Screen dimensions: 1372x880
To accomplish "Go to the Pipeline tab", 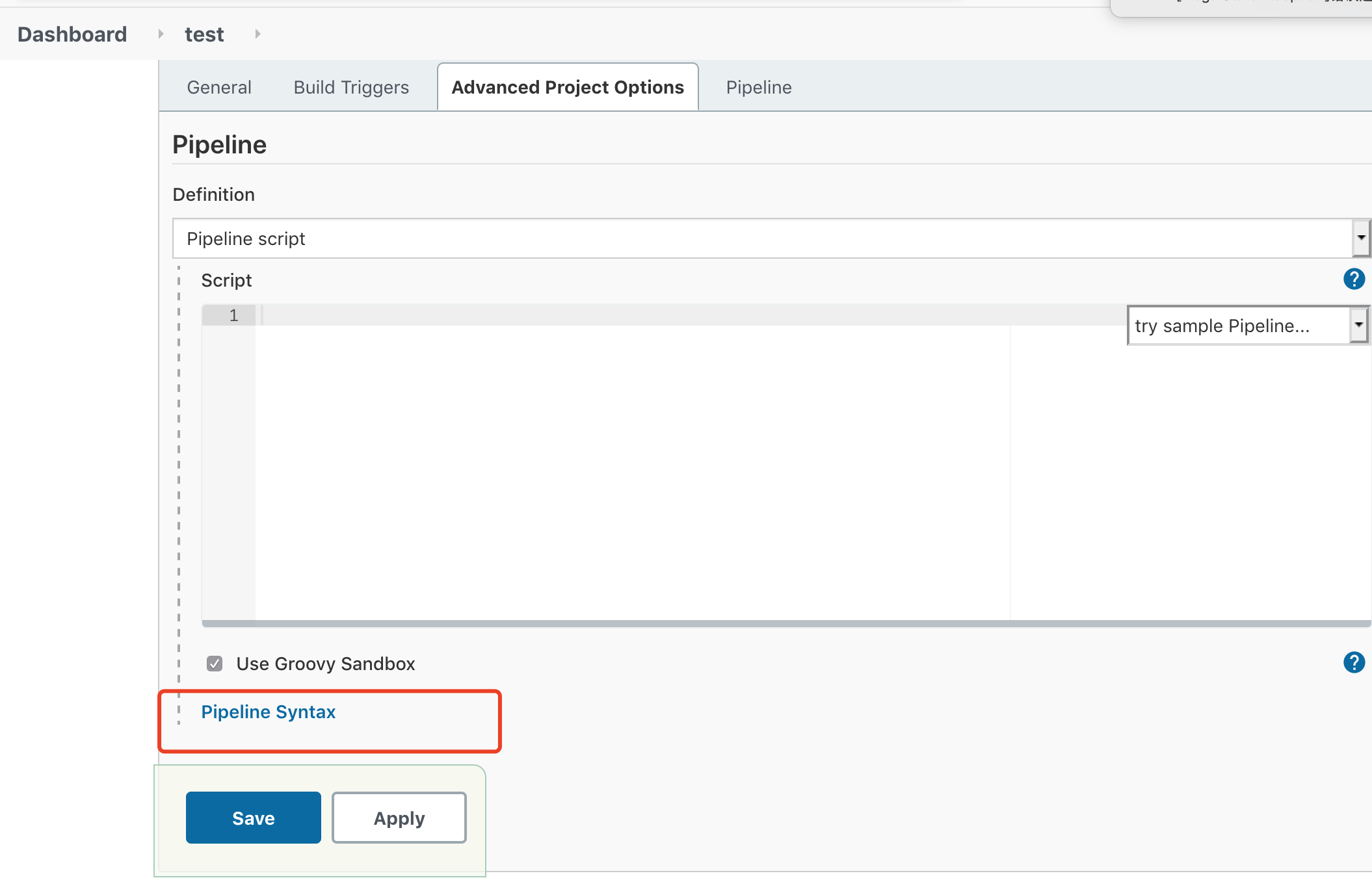I will [x=758, y=87].
